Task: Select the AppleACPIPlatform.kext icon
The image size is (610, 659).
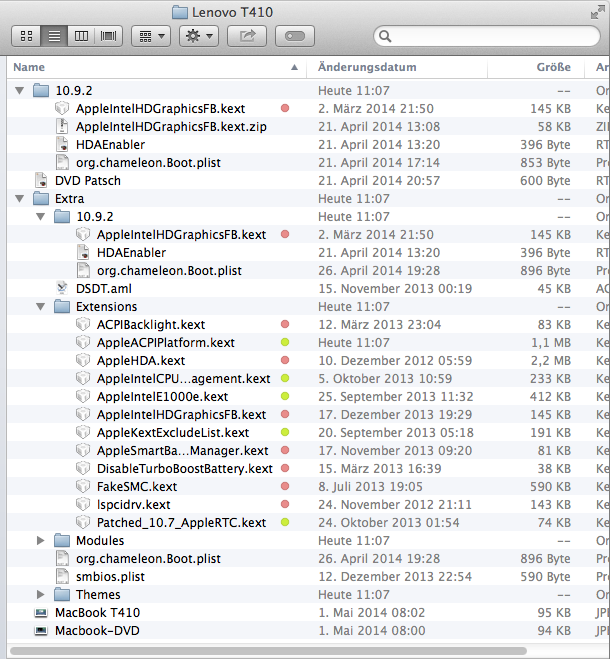Action: (x=83, y=343)
